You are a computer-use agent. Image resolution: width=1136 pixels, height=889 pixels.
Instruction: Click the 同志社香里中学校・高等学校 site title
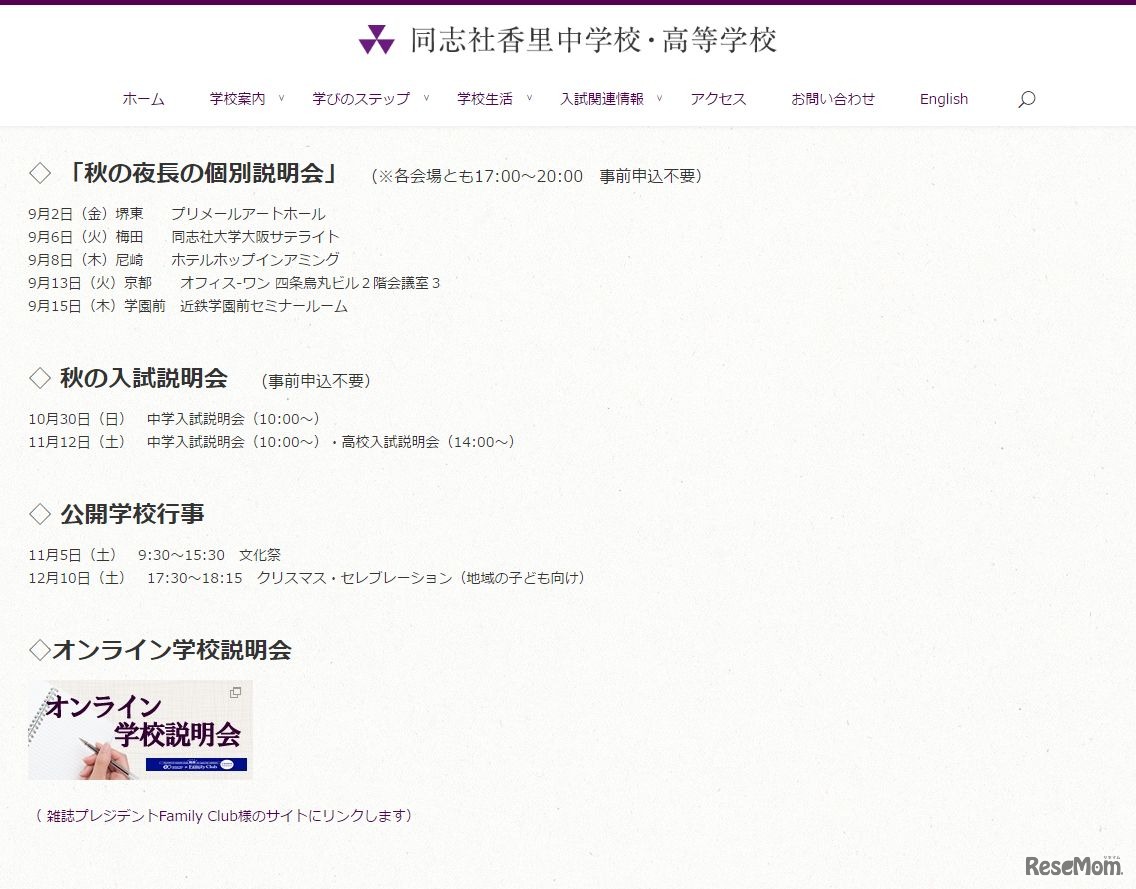coord(595,41)
